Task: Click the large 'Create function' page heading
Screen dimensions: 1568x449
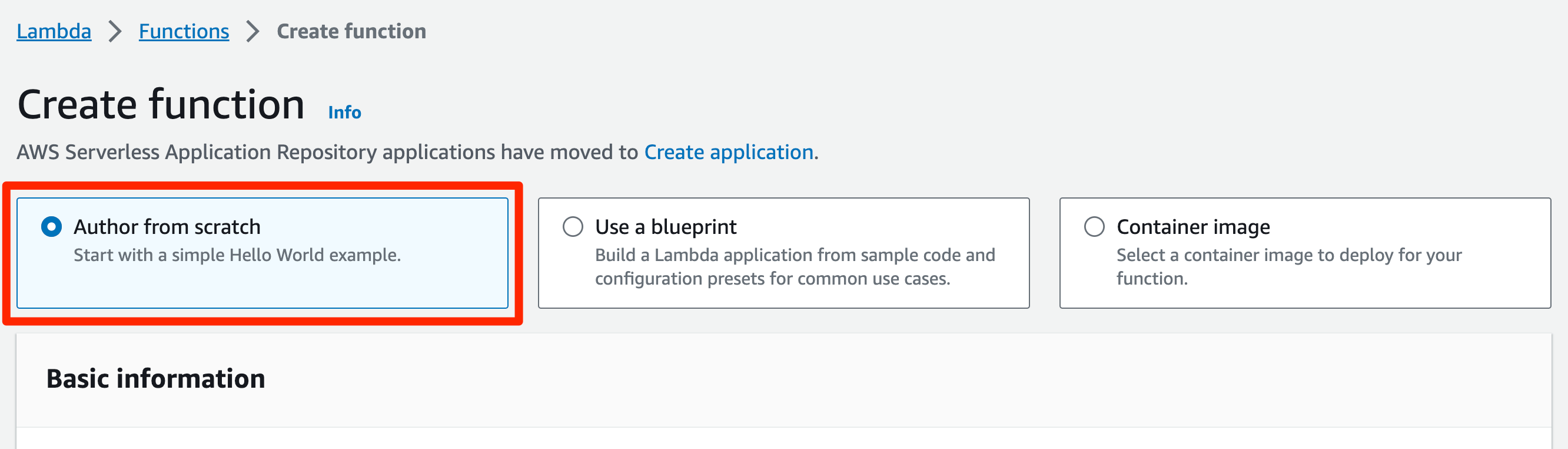Action: click(x=161, y=105)
